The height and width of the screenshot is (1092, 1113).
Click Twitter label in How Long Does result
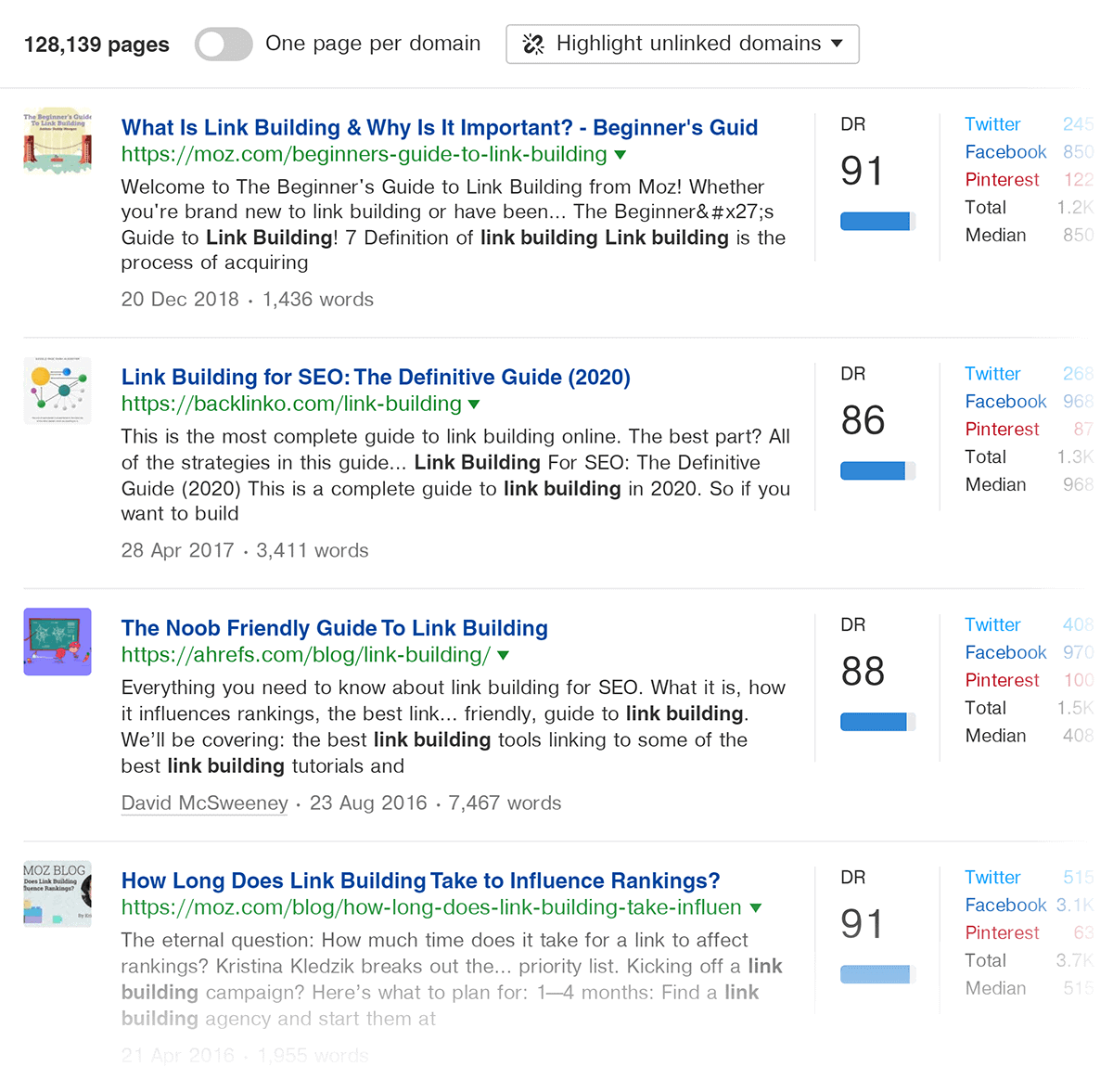(992, 878)
